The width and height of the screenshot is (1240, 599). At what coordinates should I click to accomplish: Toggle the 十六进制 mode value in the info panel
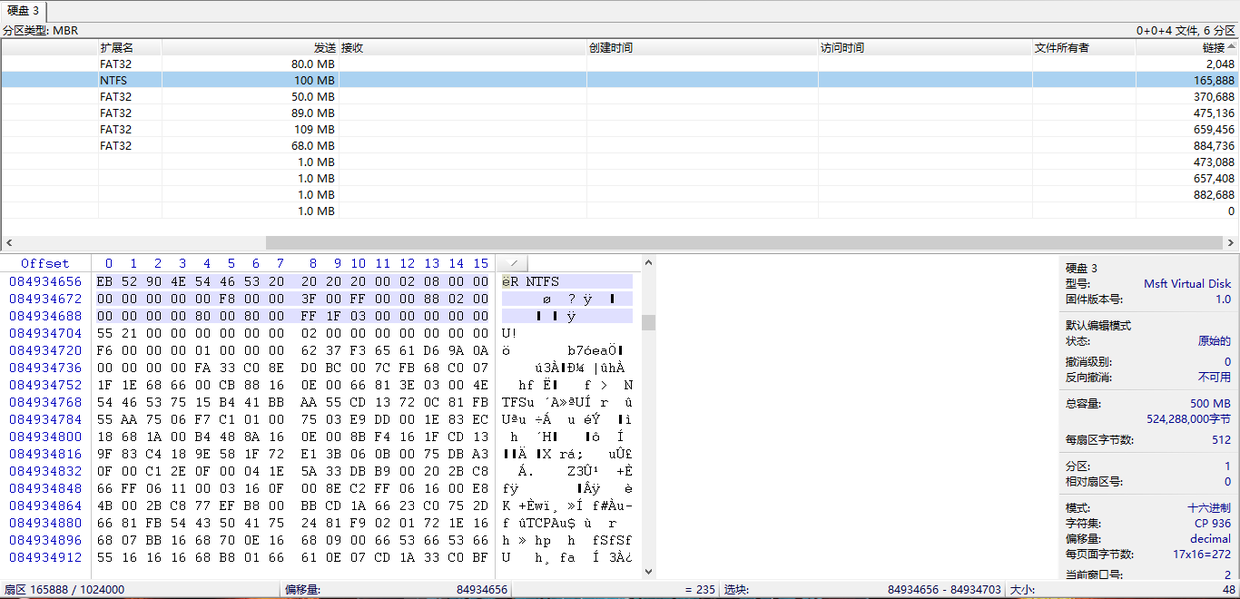pyautogui.click(x=1209, y=508)
